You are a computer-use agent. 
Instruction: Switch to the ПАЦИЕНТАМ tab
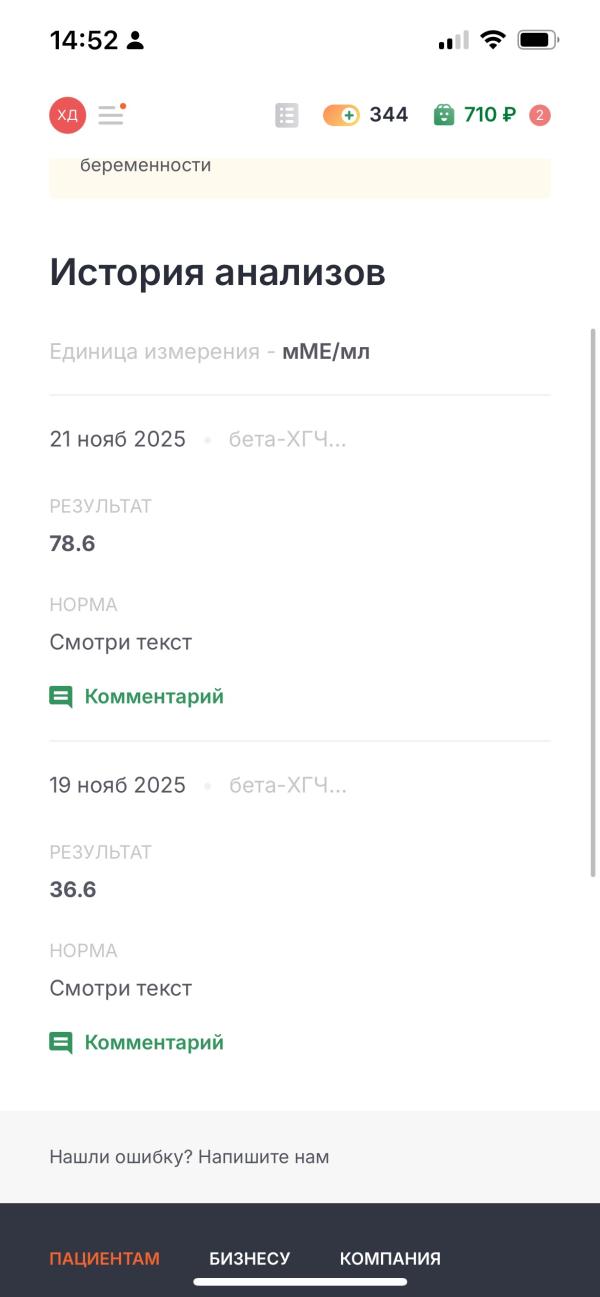(105, 1258)
